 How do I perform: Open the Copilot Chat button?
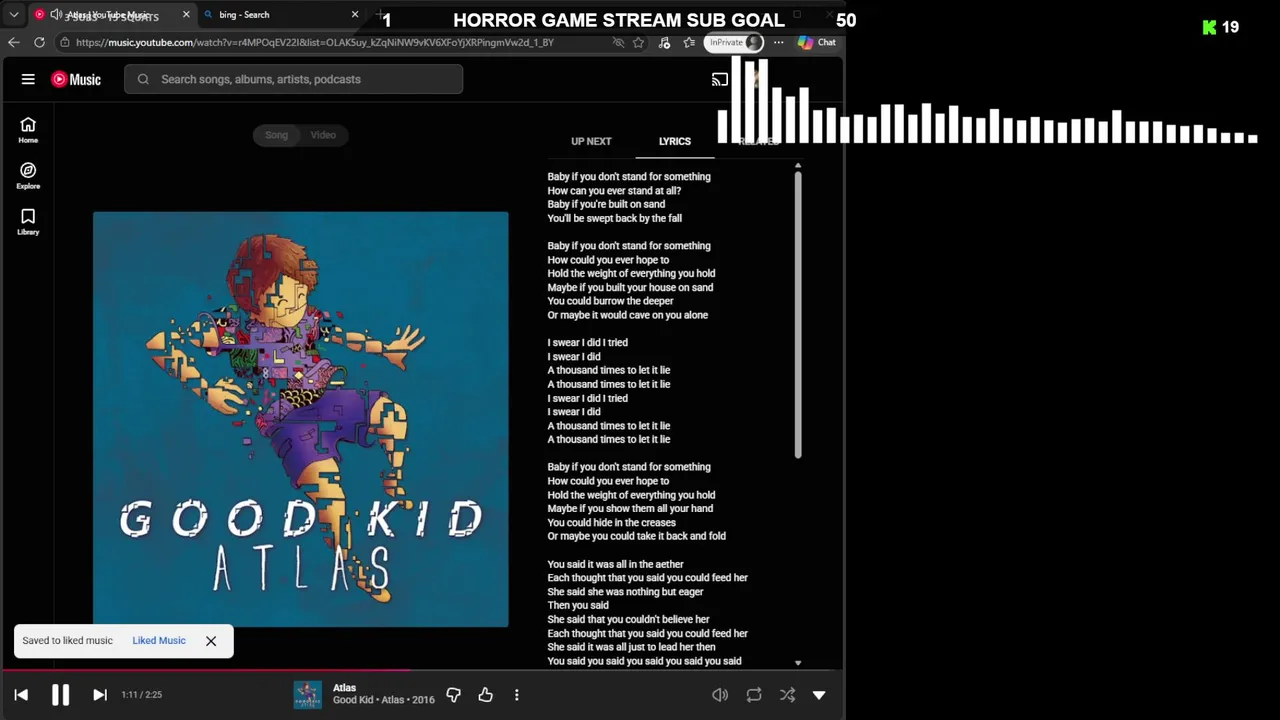pyautogui.click(x=817, y=42)
